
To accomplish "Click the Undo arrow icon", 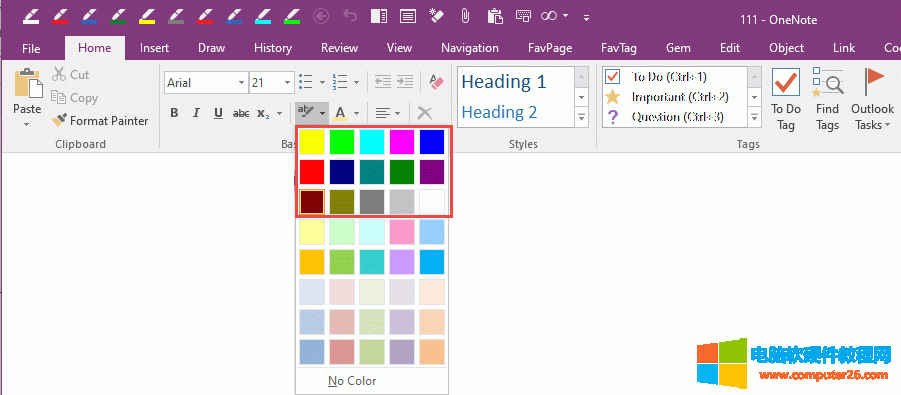I will point(349,16).
